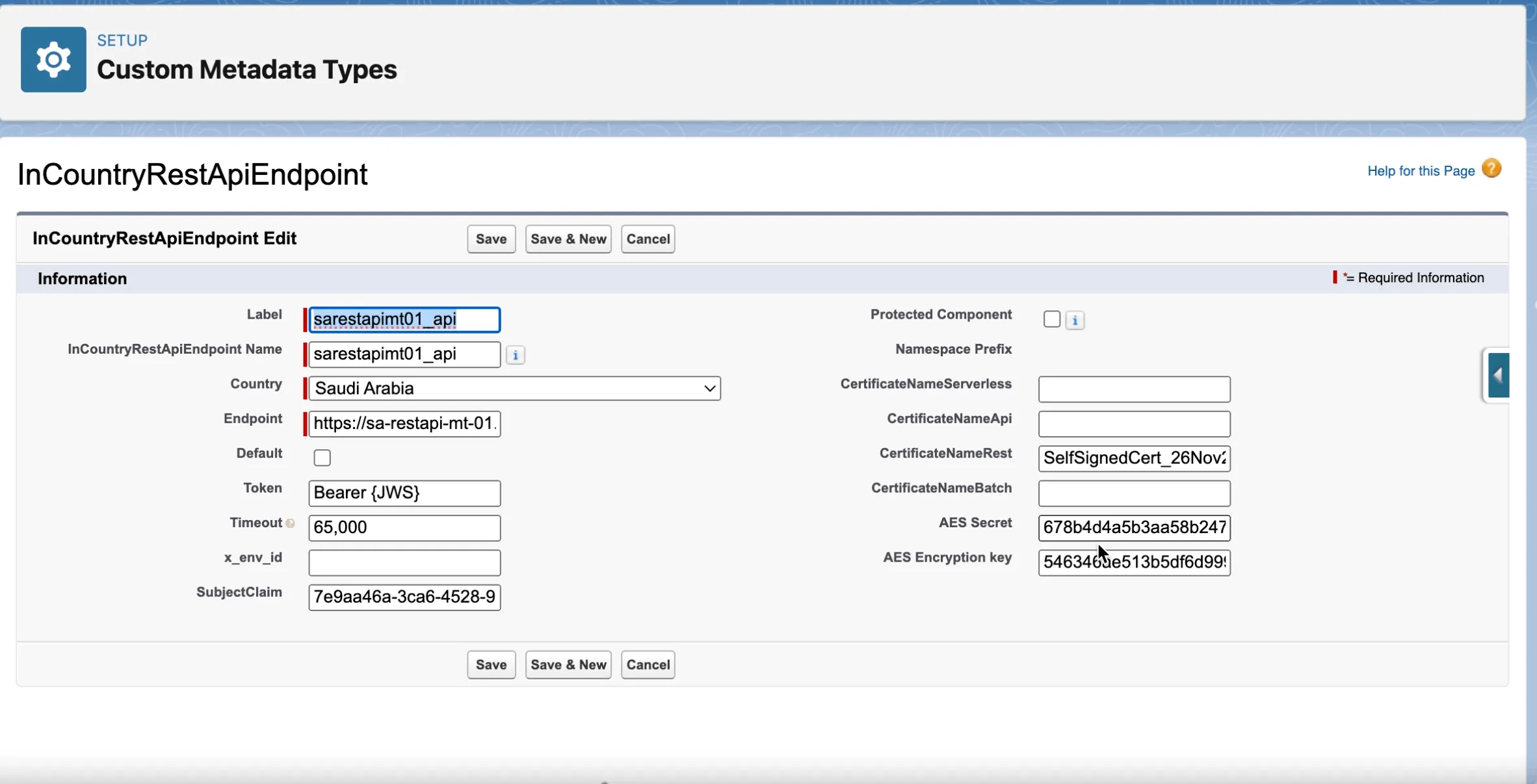
Task: Focus the empty x_env_id field
Action: coord(404,562)
